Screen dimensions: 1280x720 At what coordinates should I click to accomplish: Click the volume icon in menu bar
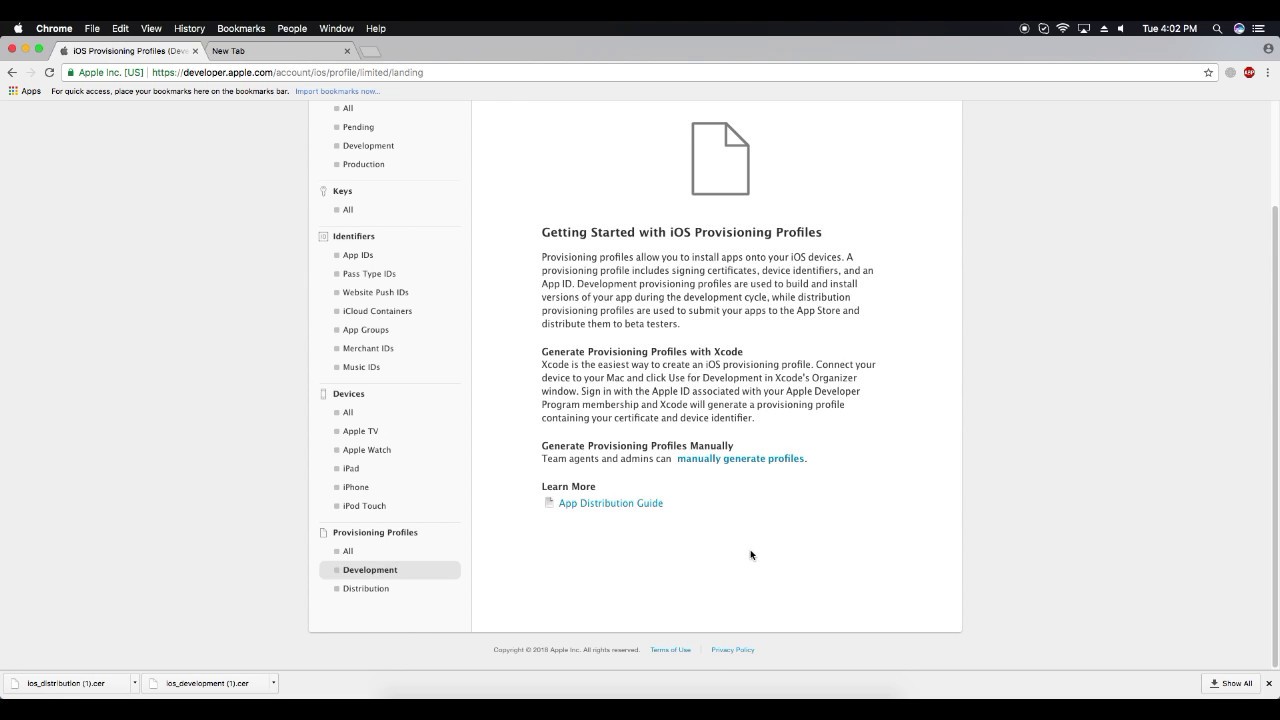(1122, 28)
